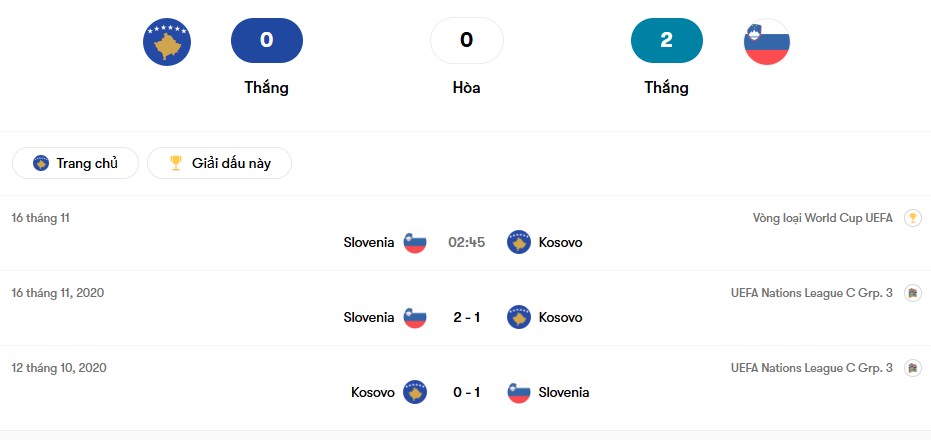Select the teal Slovenia wins count pill
931x440 pixels.
coord(667,40)
